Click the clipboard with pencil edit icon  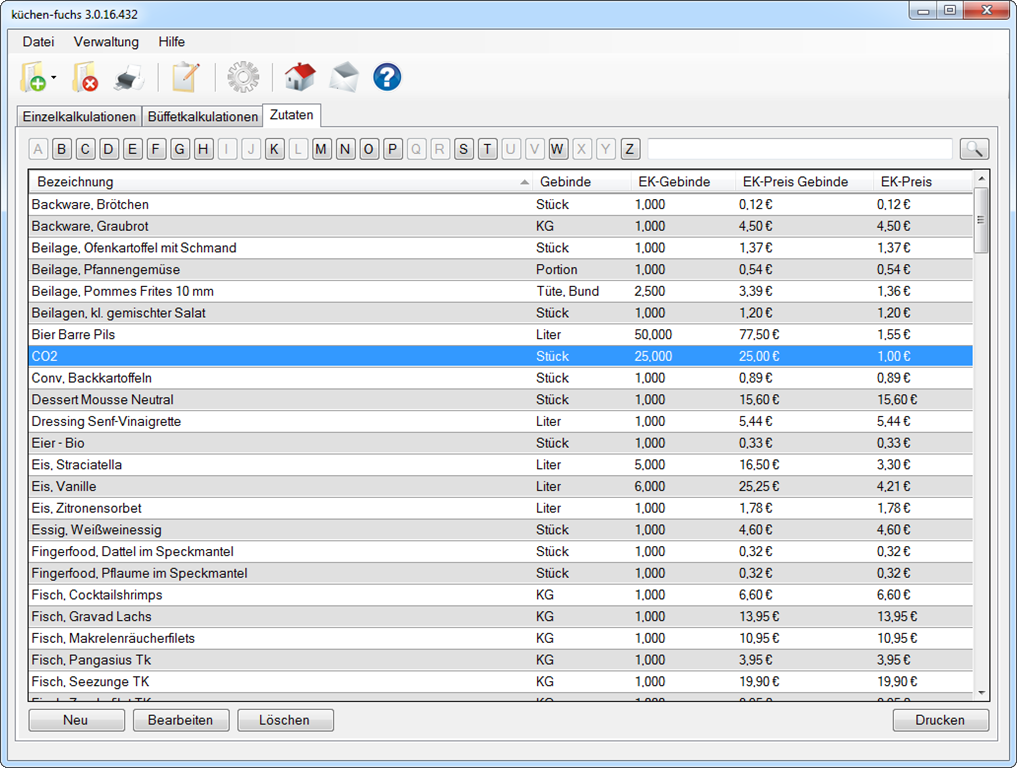click(x=185, y=77)
